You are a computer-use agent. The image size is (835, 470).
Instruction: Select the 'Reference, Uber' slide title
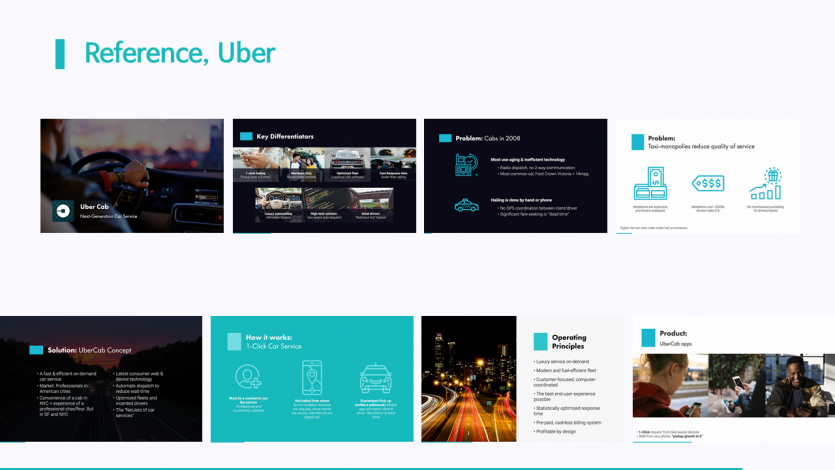point(179,53)
